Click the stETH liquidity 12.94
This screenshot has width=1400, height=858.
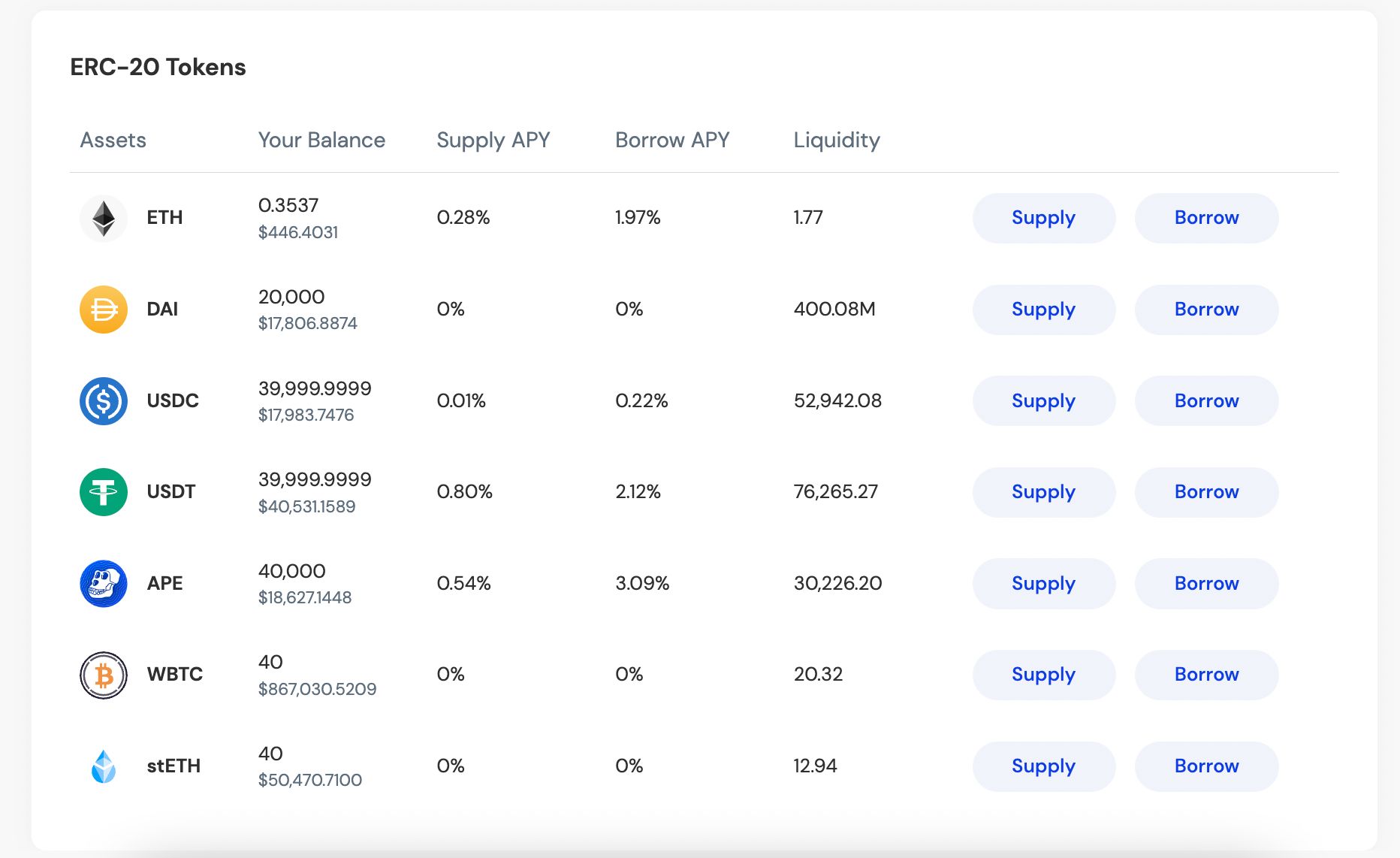point(815,766)
